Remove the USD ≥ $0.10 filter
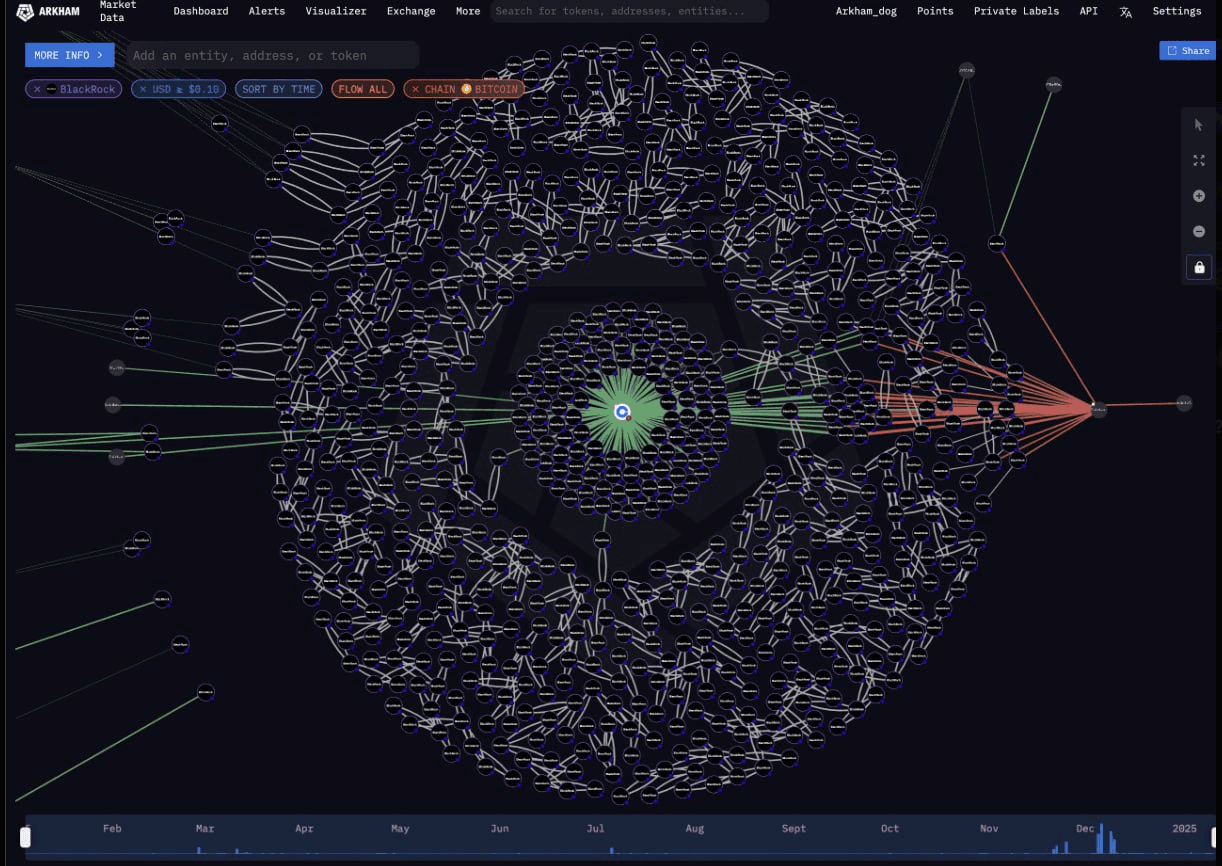This screenshot has height=866, width=1222. [x=142, y=89]
